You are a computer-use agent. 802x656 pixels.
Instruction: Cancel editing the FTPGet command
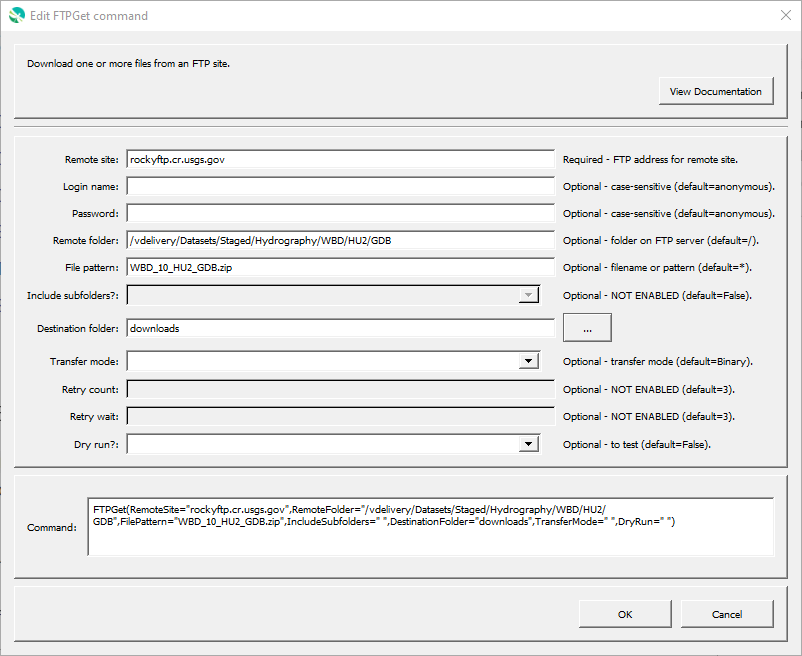pyautogui.click(x=727, y=614)
